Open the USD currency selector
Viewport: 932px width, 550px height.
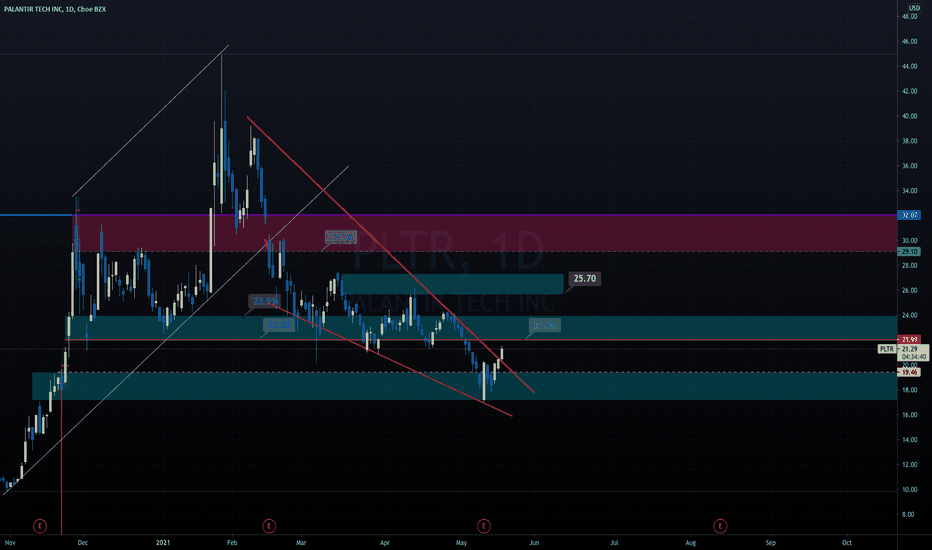pos(914,8)
